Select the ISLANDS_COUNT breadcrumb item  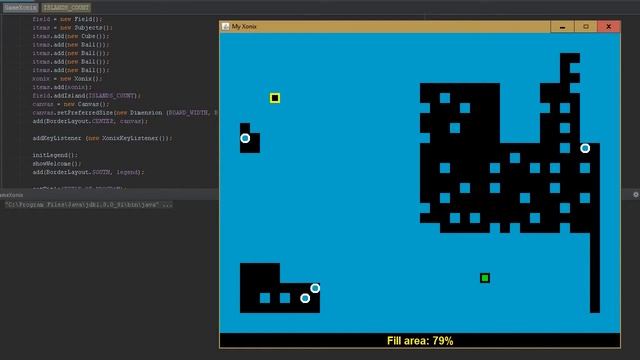[x=66, y=7]
